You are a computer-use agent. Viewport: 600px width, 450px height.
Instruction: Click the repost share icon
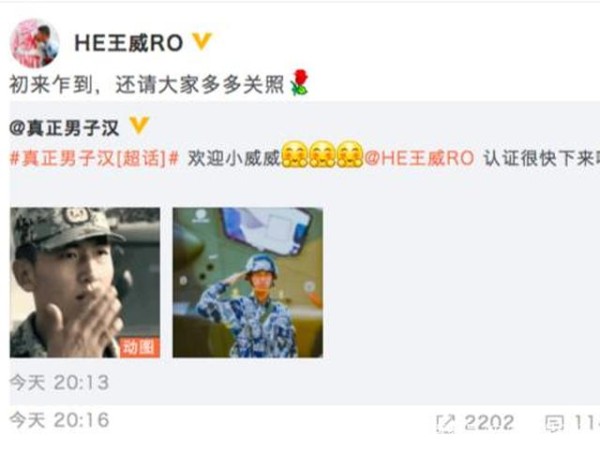point(446,424)
